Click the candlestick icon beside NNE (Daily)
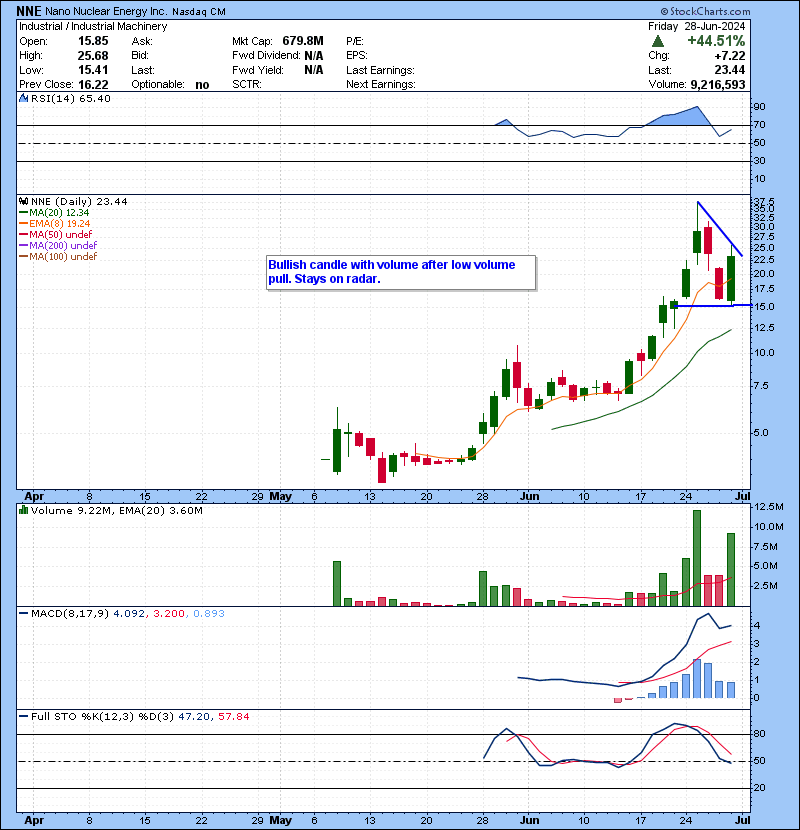The height and width of the screenshot is (830, 800). (x=23, y=201)
